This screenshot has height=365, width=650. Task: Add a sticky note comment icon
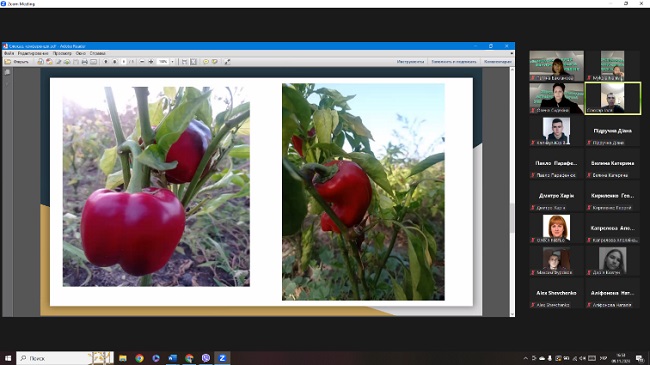coord(206,61)
